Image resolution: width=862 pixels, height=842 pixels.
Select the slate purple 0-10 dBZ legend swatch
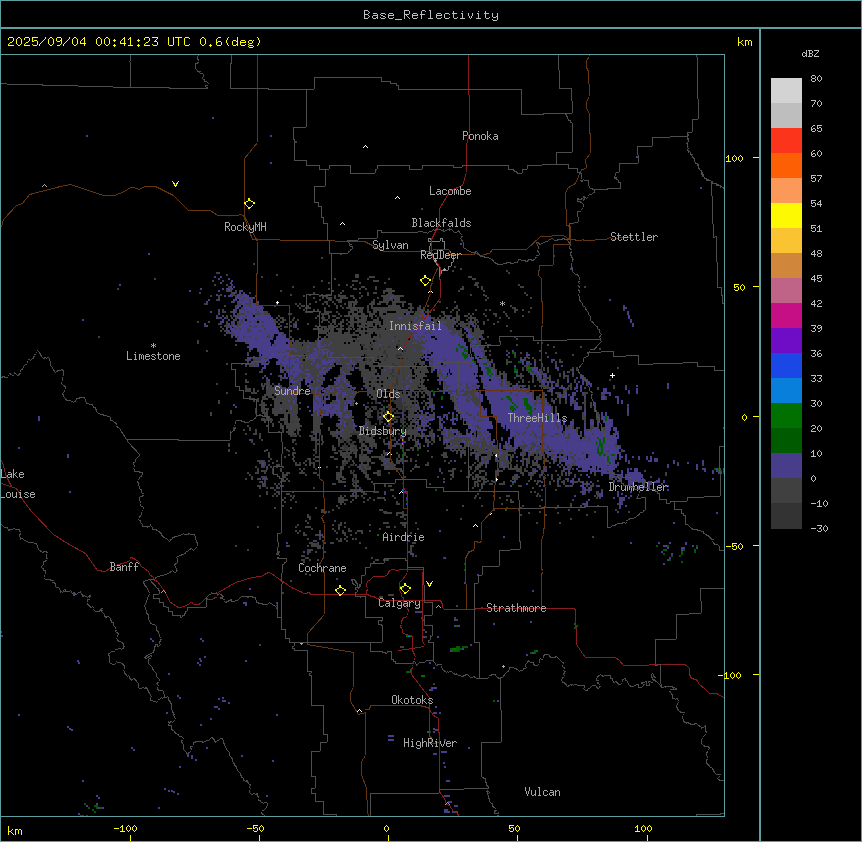[786, 466]
